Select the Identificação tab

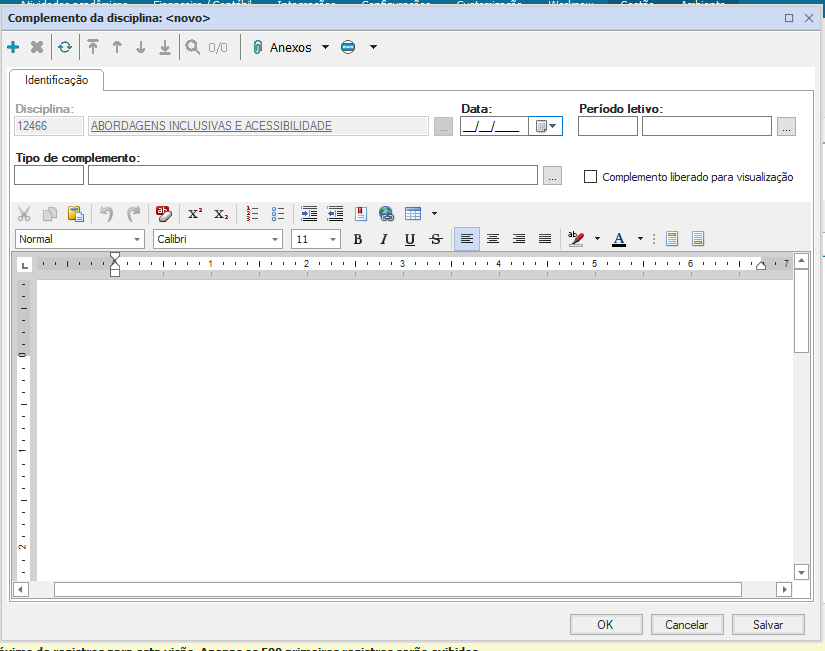point(57,80)
